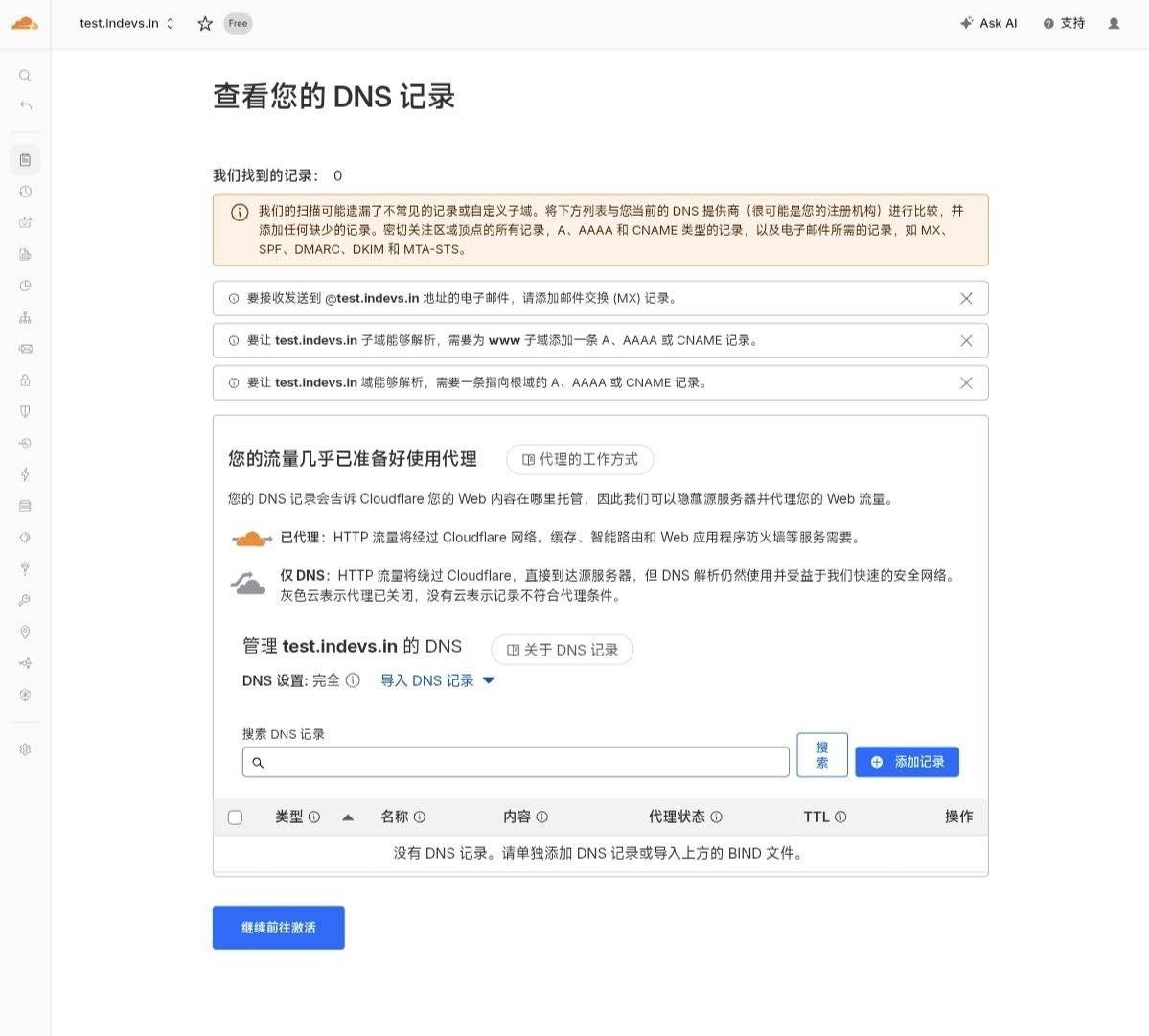Click the 关于 DNS 记录 button
The height and width of the screenshot is (1036, 1149).
[x=563, y=650]
